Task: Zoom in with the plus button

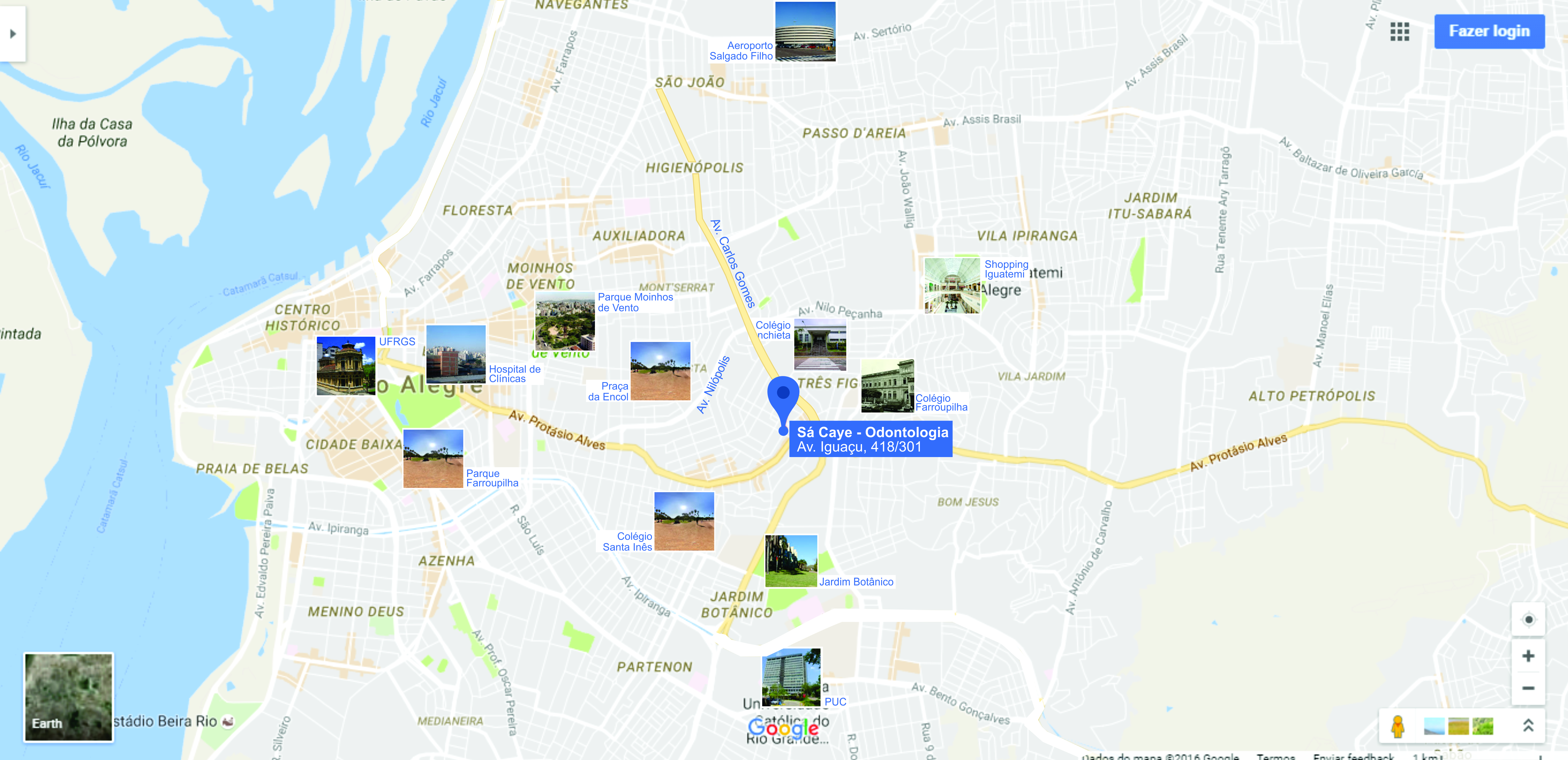Action: click(x=1528, y=656)
